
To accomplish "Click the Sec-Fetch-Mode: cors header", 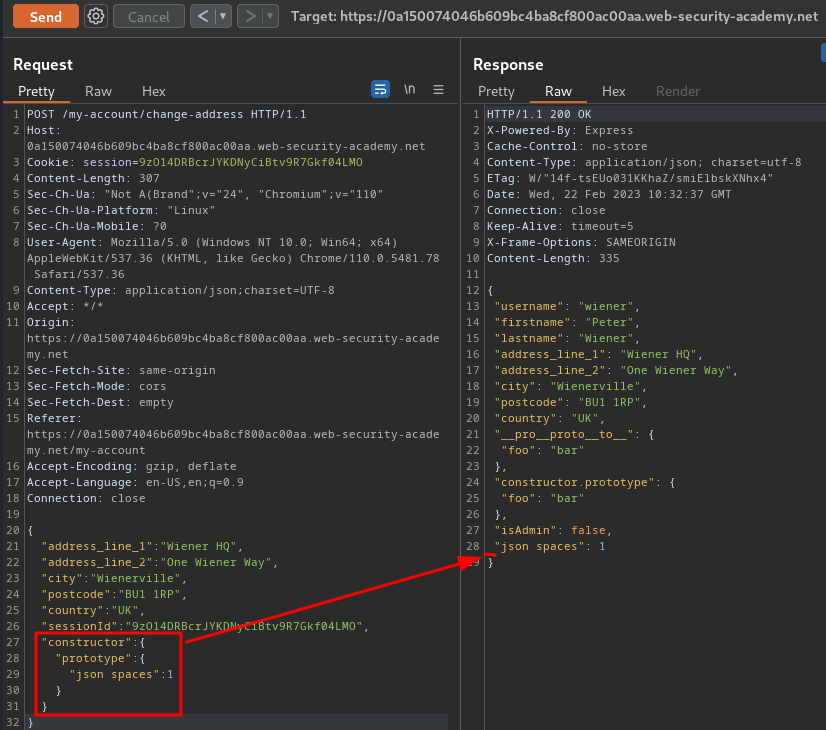I will click(96, 386).
